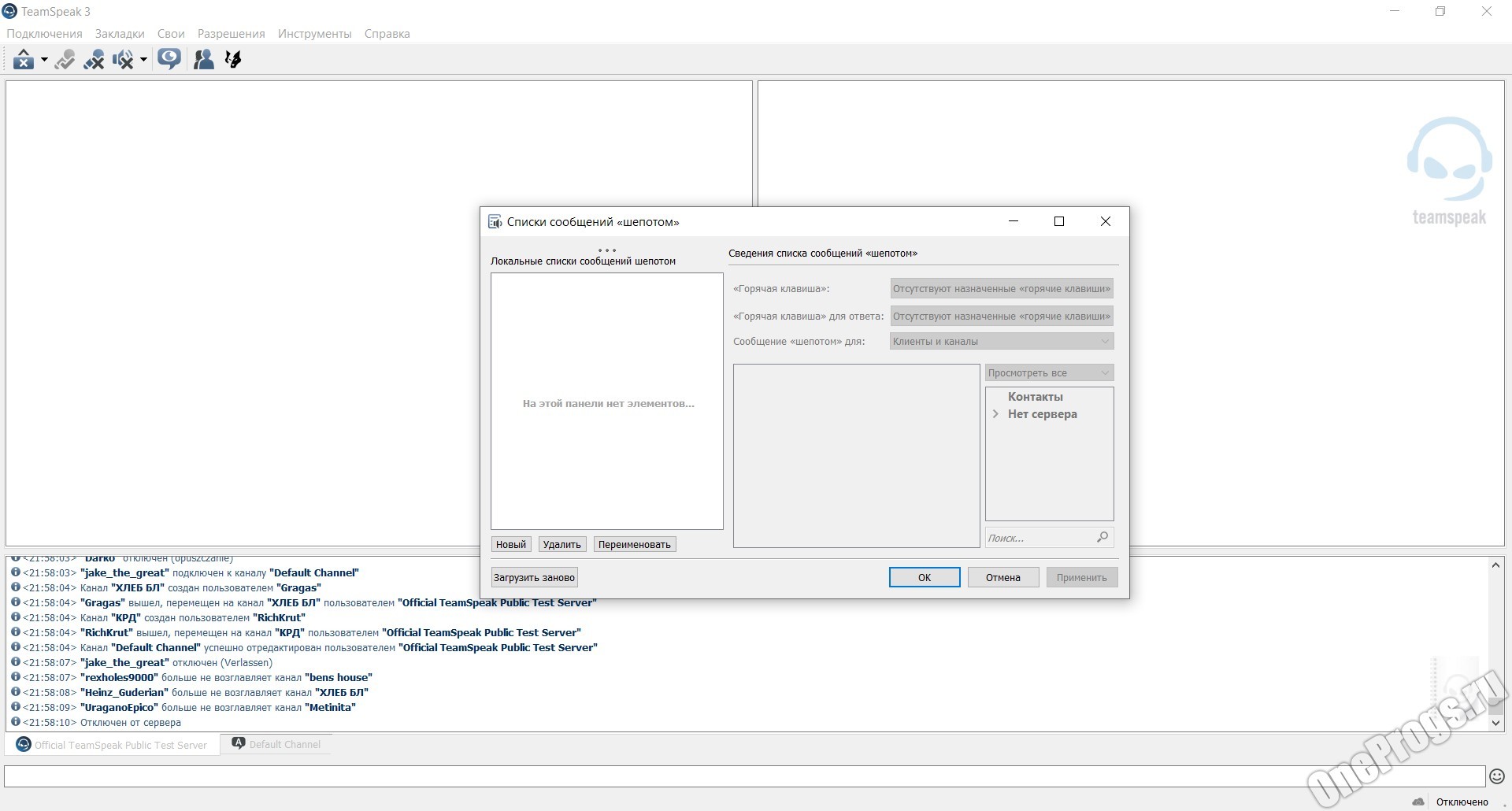Close the whisper lists dialog
The height and width of the screenshot is (811, 1512).
1106,221
